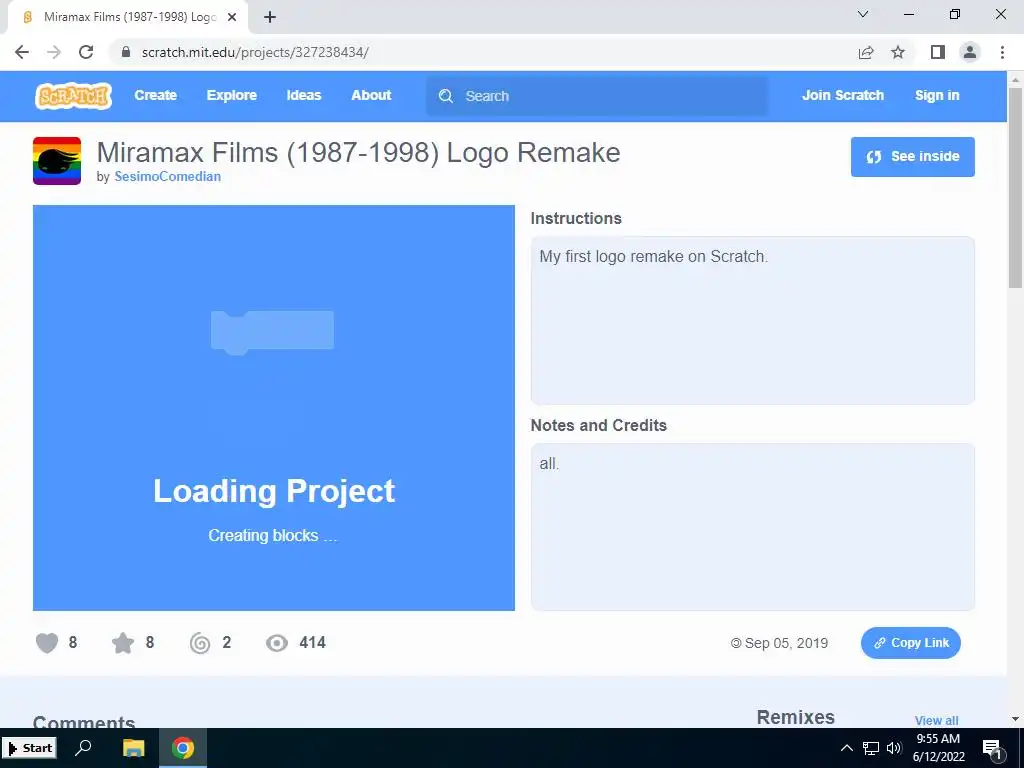Click Sign in link
This screenshot has height=768, width=1024.
(936, 95)
